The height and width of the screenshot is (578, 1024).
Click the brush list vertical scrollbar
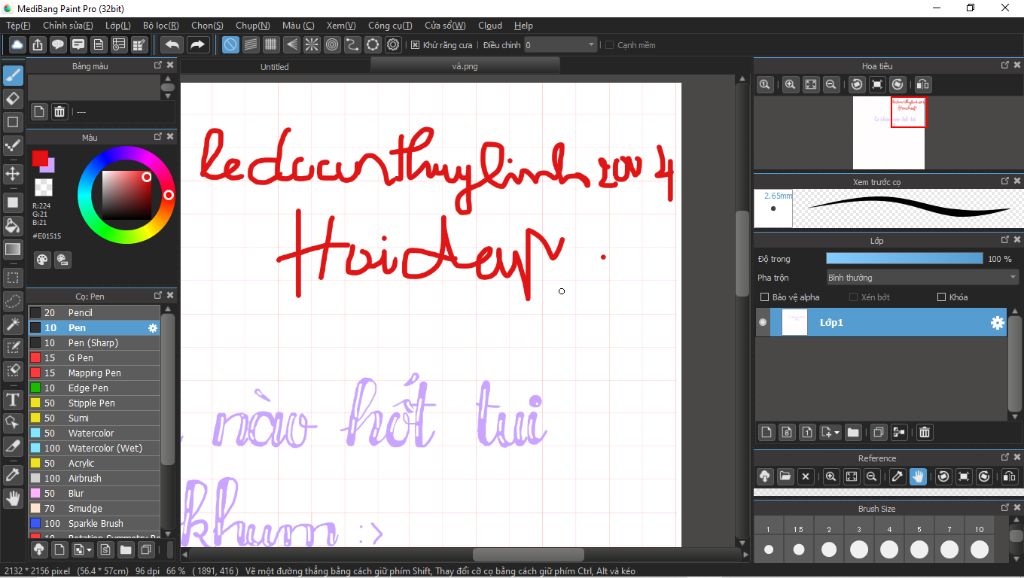tap(168, 389)
